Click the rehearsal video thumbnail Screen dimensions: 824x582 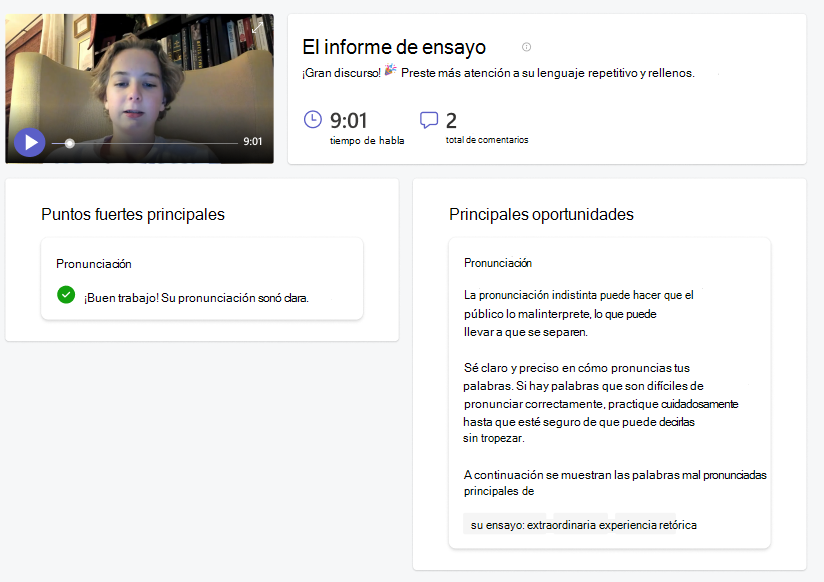point(139,88)
